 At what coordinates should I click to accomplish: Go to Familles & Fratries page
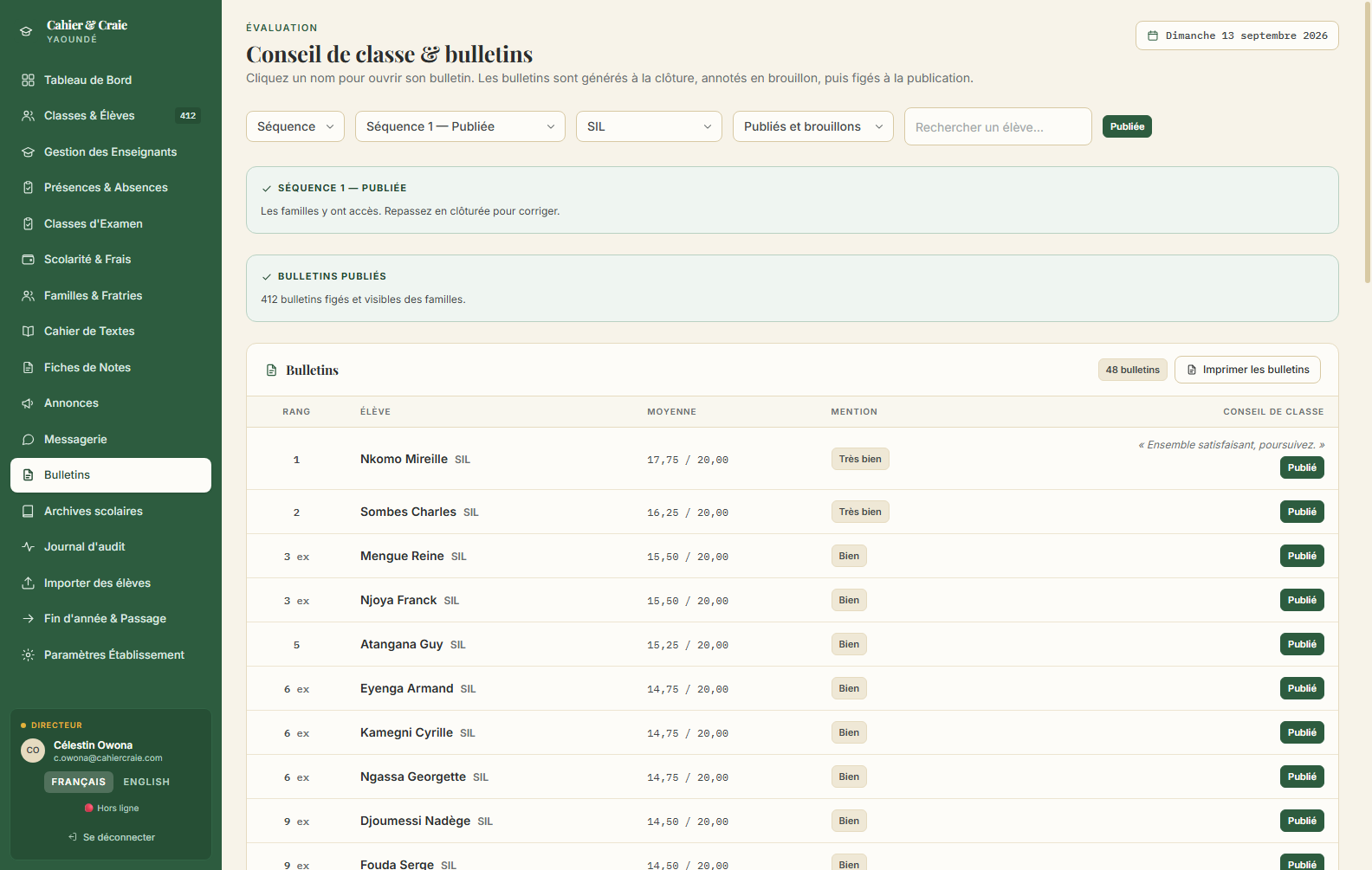point(111,295)
